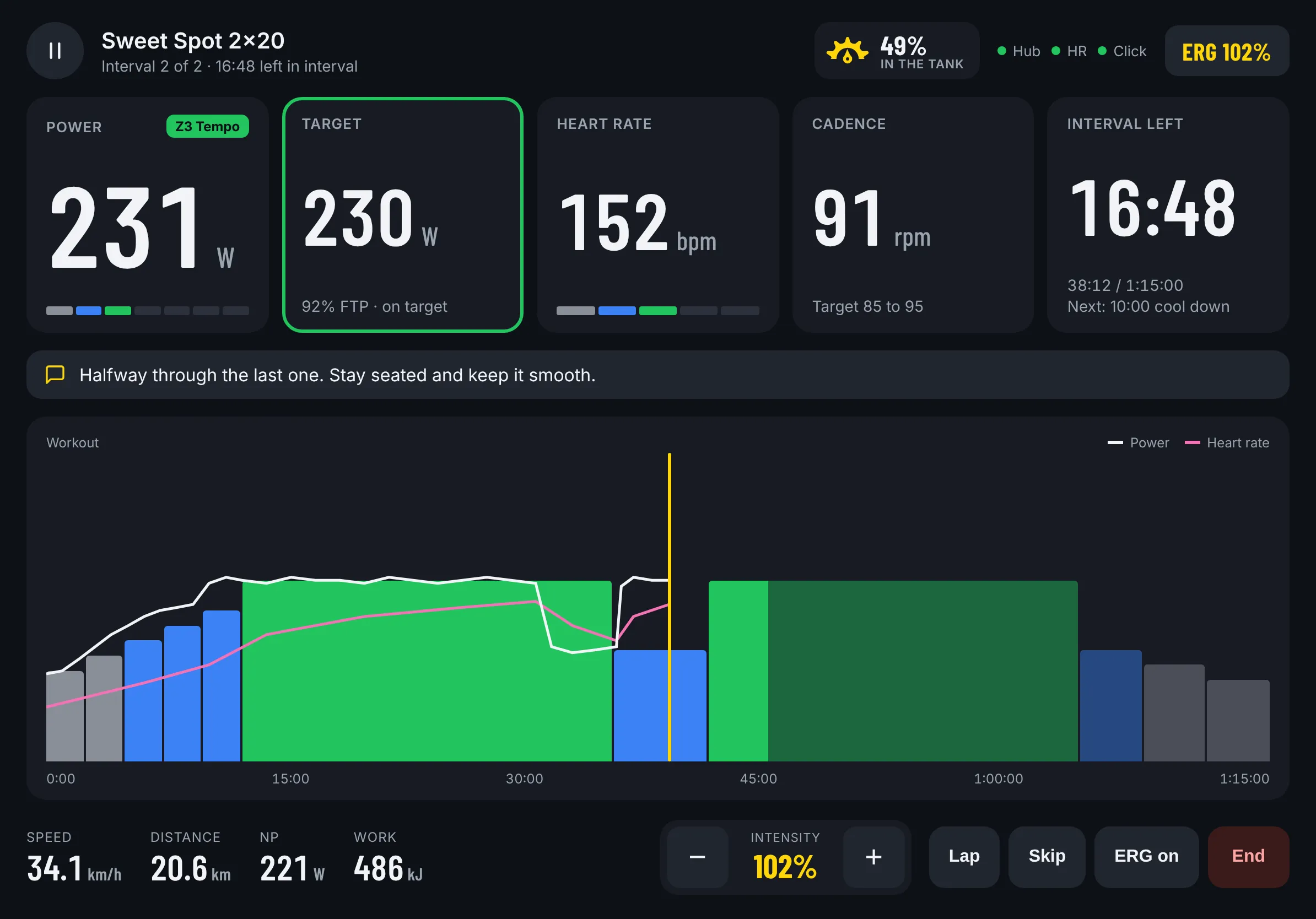Click 'Next: 10:00 cool down' text
Viewport: 1316px width, 919px height.
tap(1148, 306)
